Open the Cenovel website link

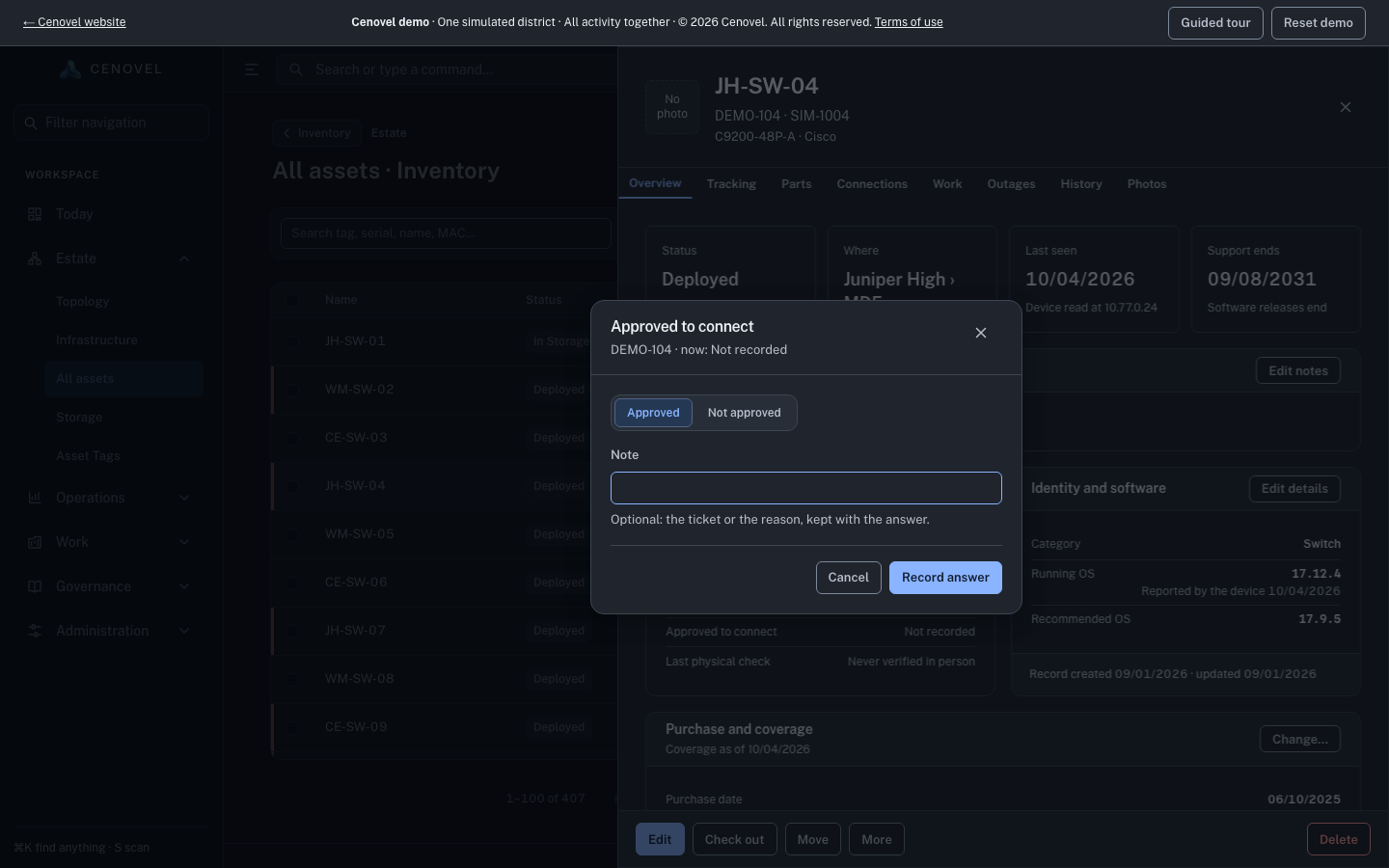(74, 22)
